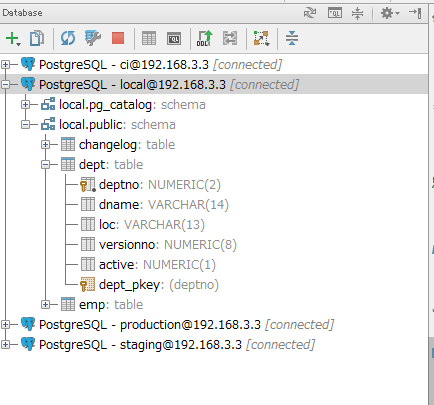The height and width of the screenshot is (405, 434).
Task: Click the red Stop square icon
Action: click(x=118, y=38)
